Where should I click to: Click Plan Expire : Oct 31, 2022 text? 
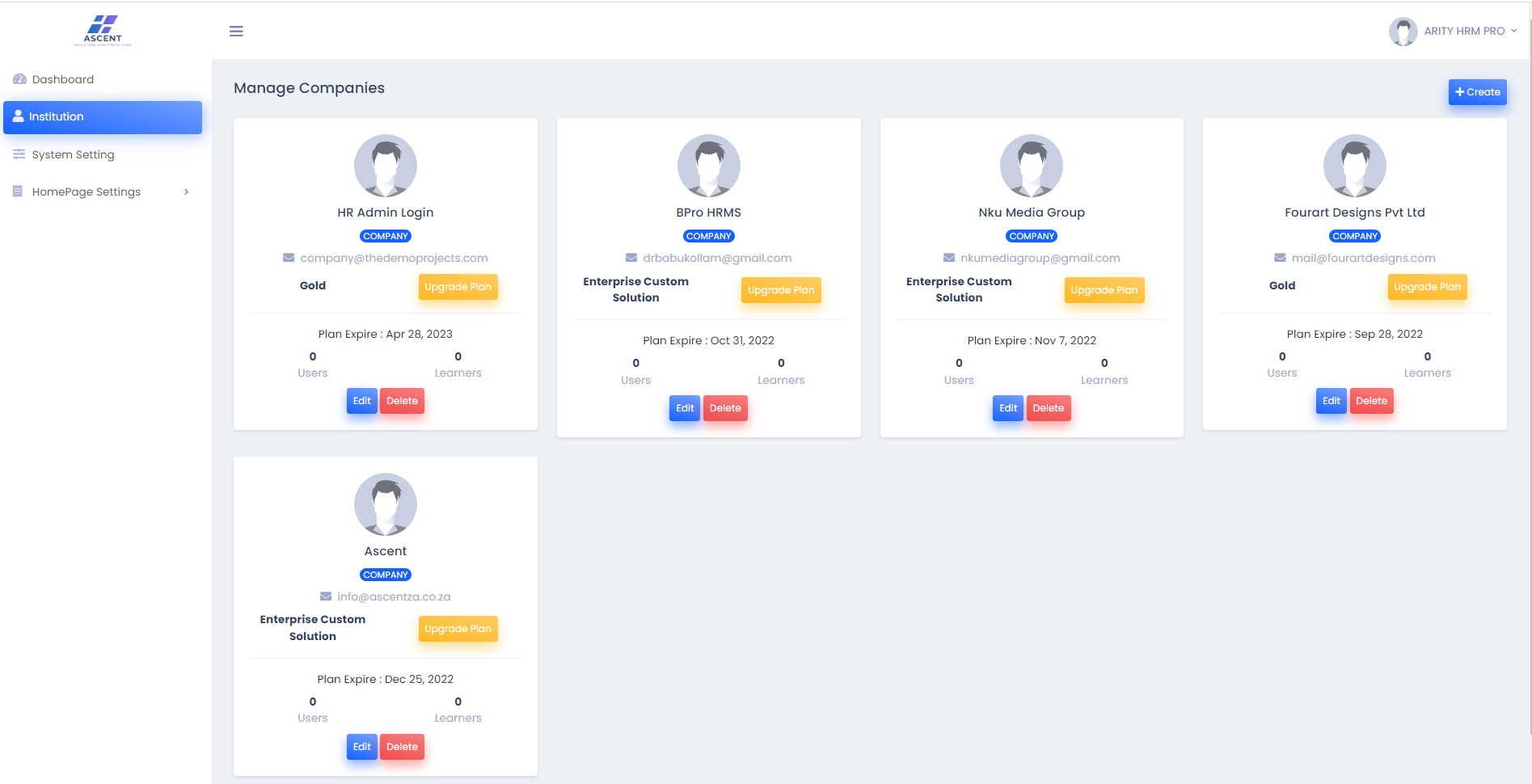click(709, 340)
